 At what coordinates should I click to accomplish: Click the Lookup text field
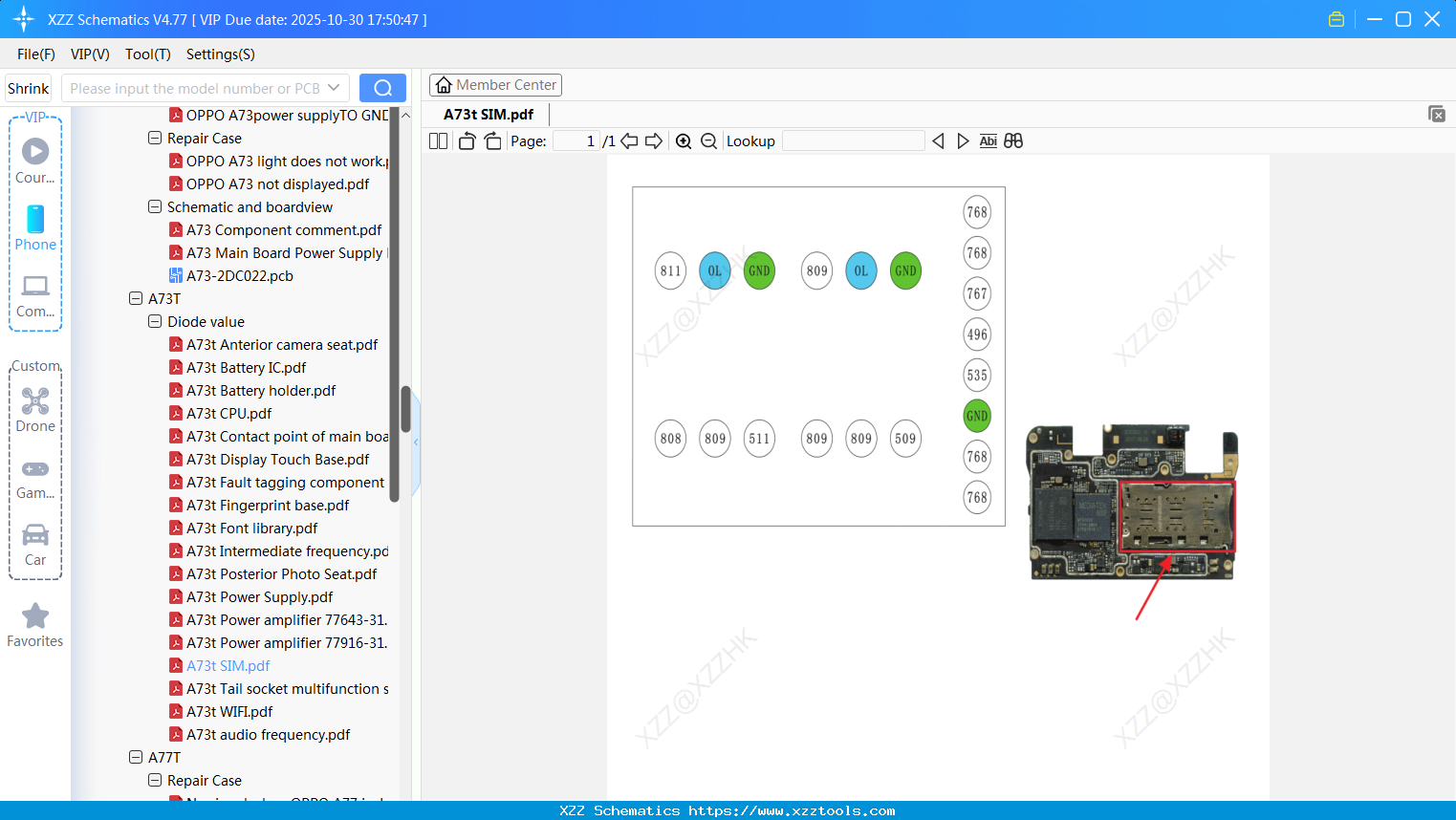(854, 141)
